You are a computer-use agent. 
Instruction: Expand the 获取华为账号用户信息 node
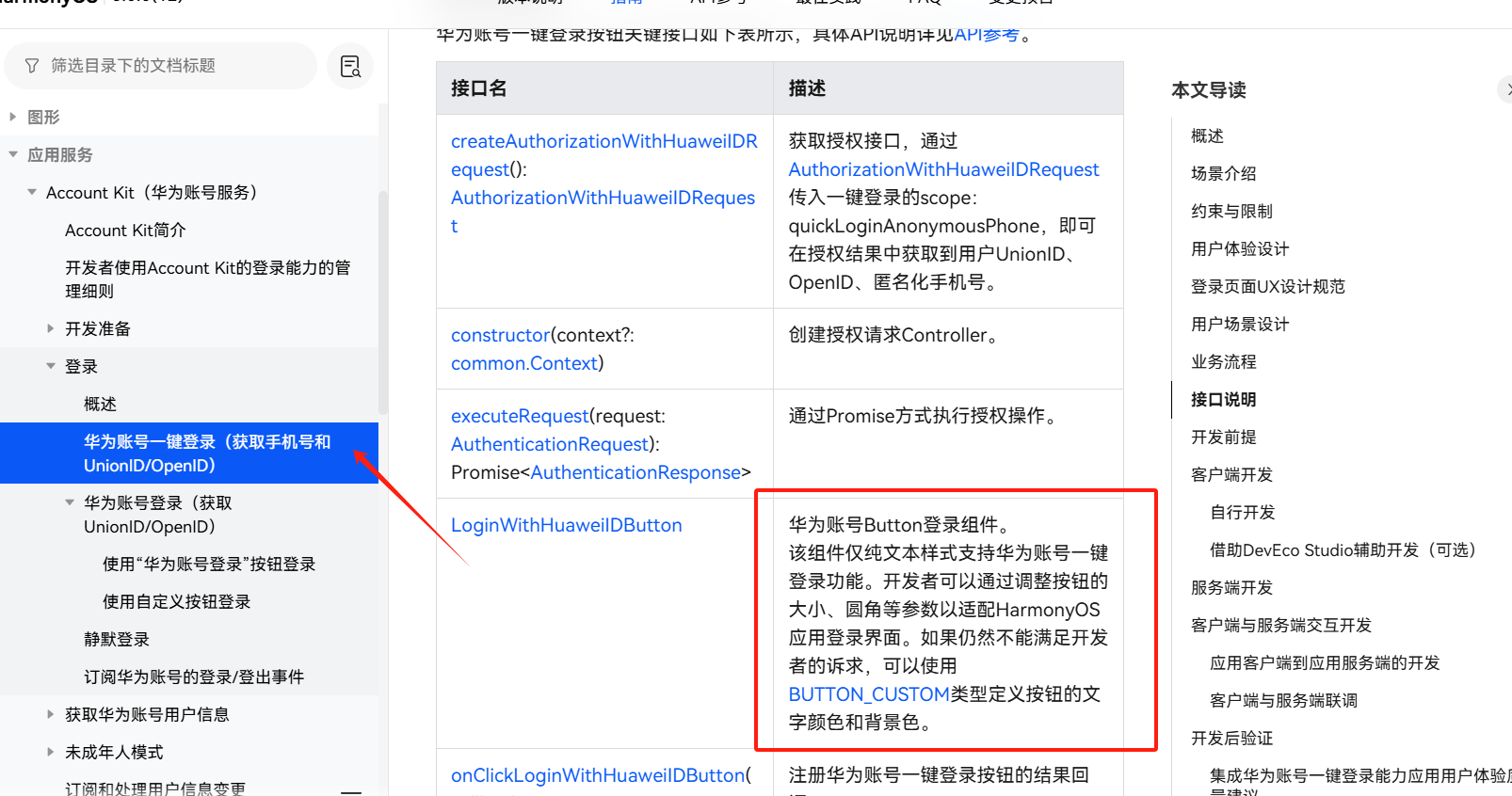click(50, 714)
